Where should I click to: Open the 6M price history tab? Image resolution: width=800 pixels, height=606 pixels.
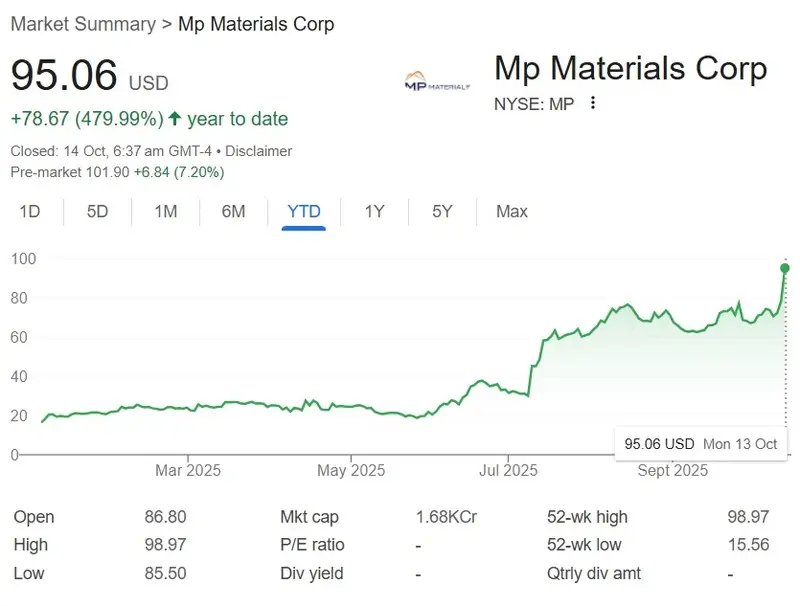(234, 212)
